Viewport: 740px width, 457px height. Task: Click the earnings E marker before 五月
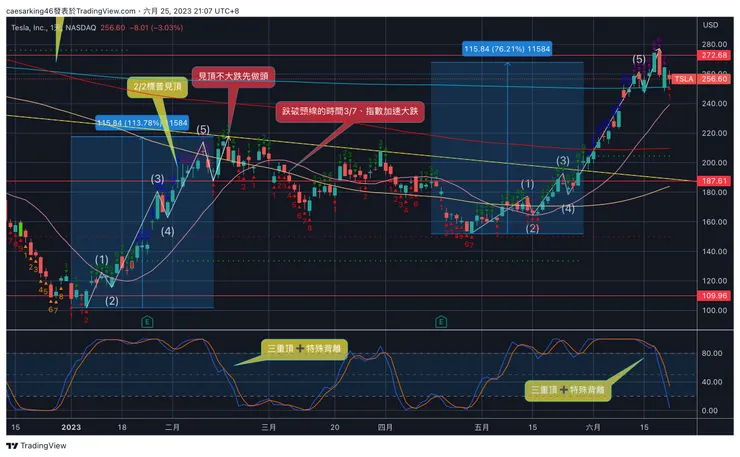441,322
